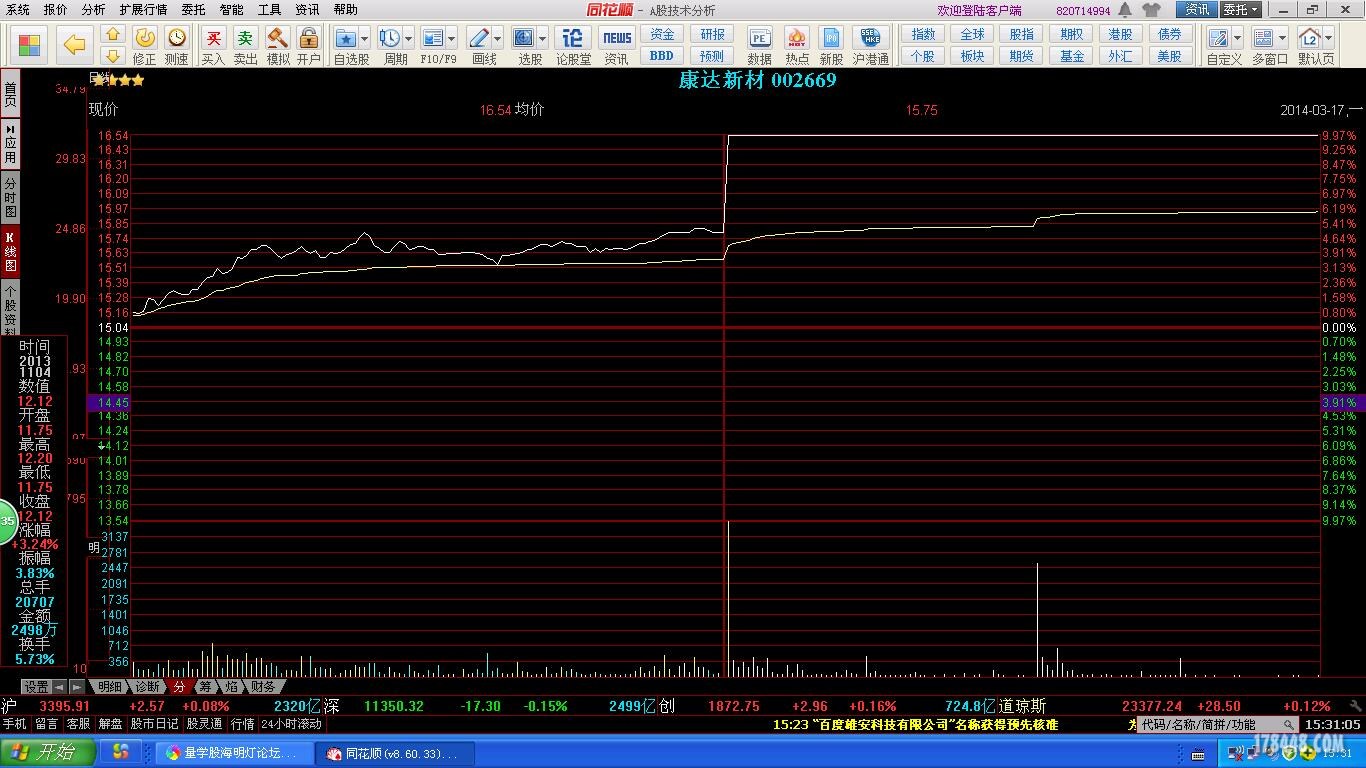Open the 默认页 L2 home icon

(1310, 38)
